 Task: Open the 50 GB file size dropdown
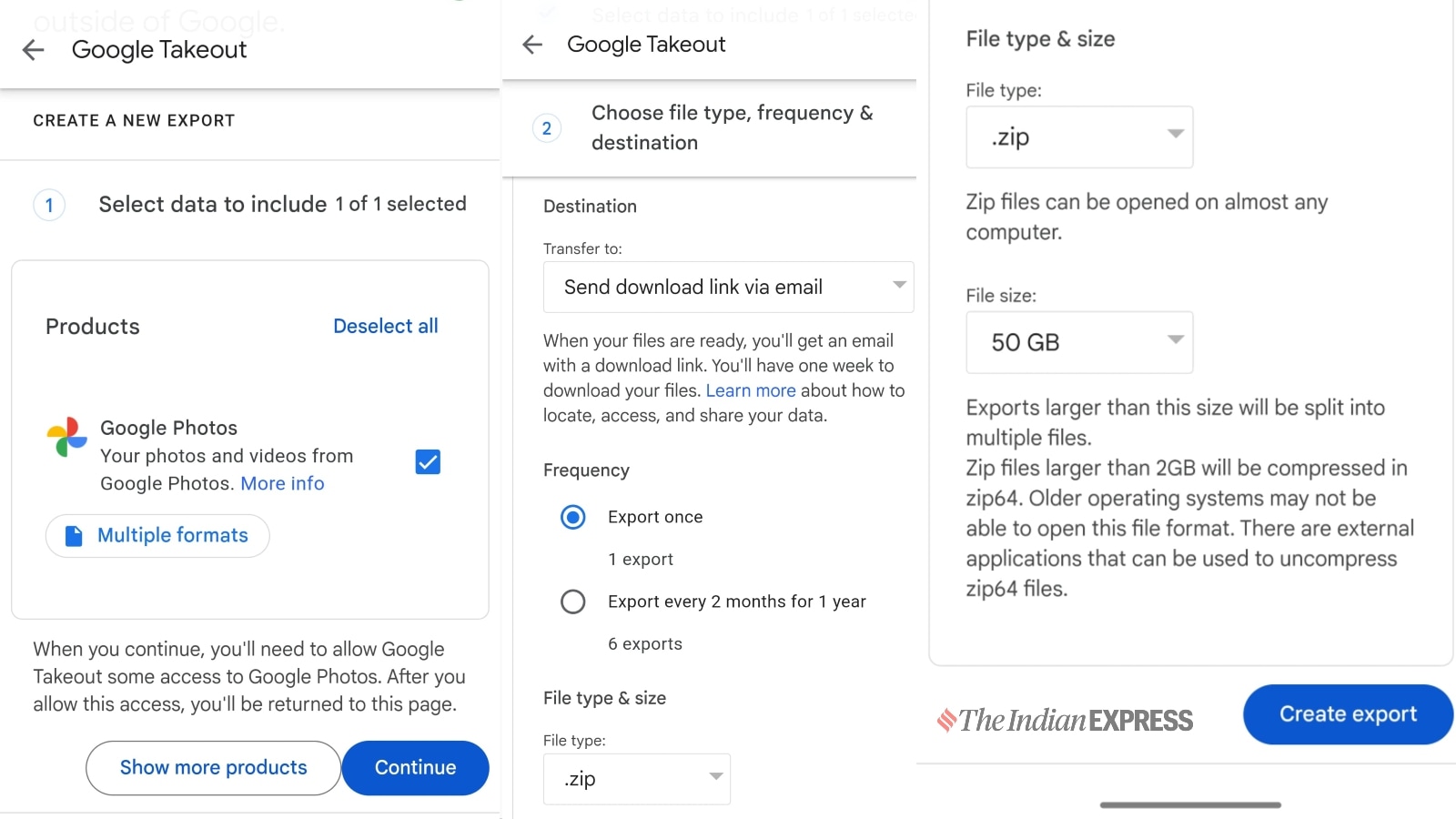coord(1079,342)
